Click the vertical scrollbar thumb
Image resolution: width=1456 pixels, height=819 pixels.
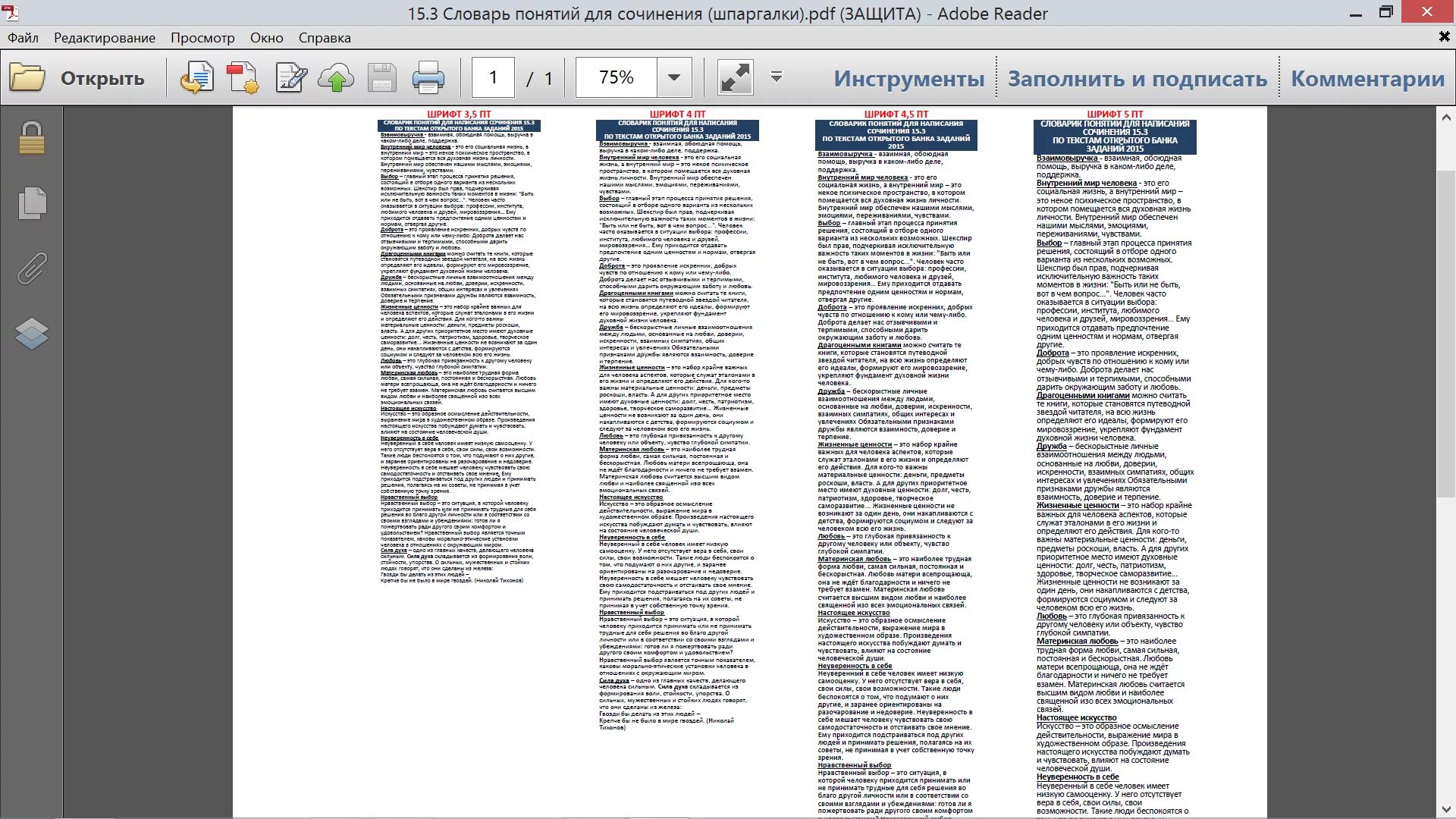point(1445,334)
